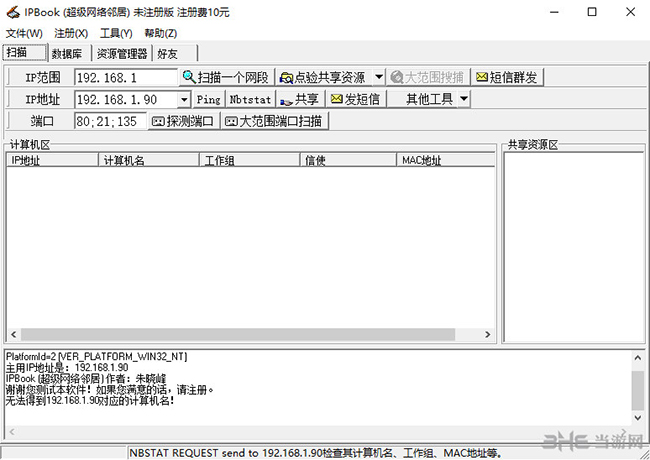Viewport: 650px width, 460px height.
Task: Click the 探测端口 button
Action: point(184,121)
